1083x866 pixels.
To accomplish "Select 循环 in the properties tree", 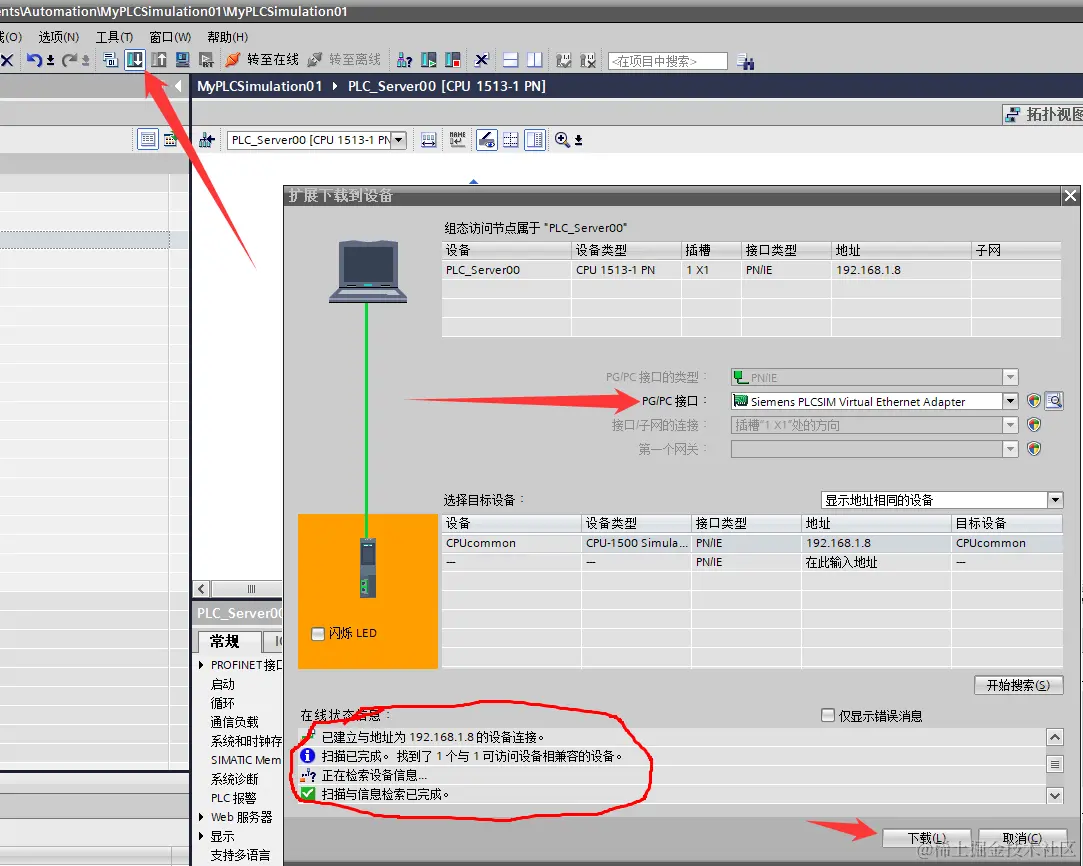I will click(x=222, y=703).
